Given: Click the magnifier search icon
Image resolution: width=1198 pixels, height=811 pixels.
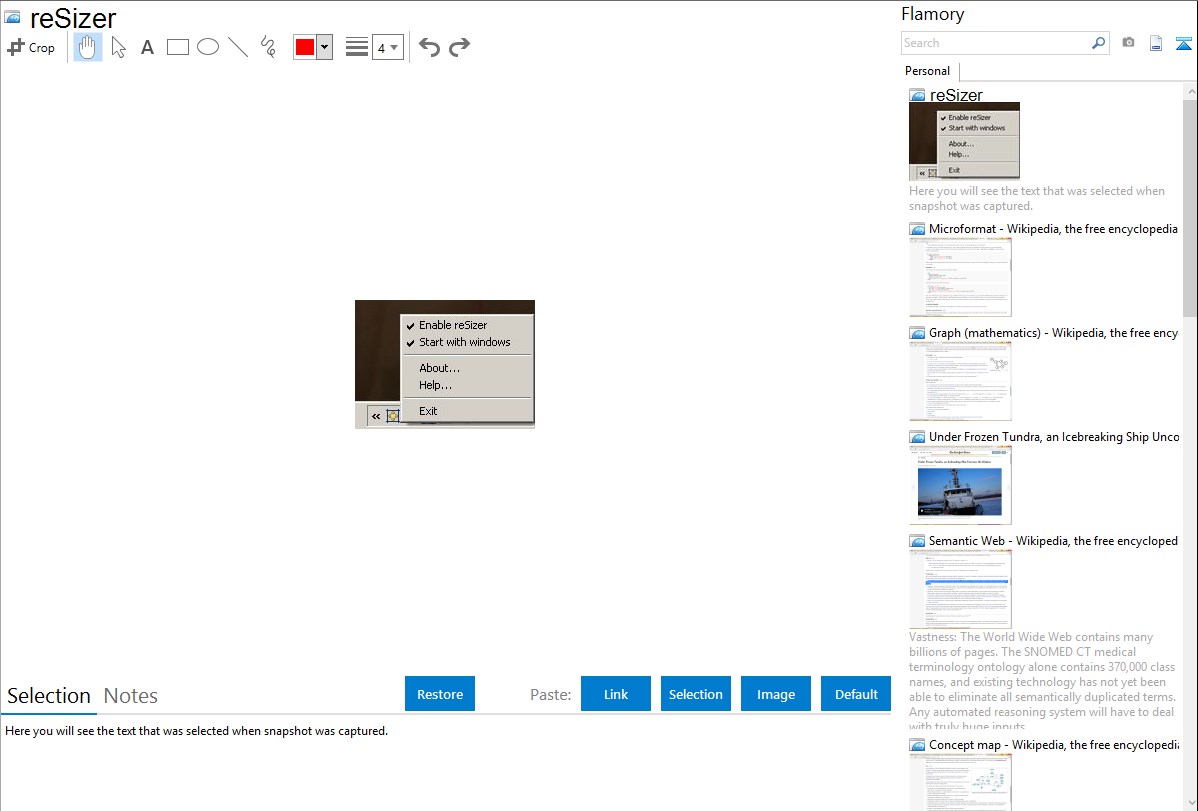Looking at the screenshot, I should click(1099, 43).
